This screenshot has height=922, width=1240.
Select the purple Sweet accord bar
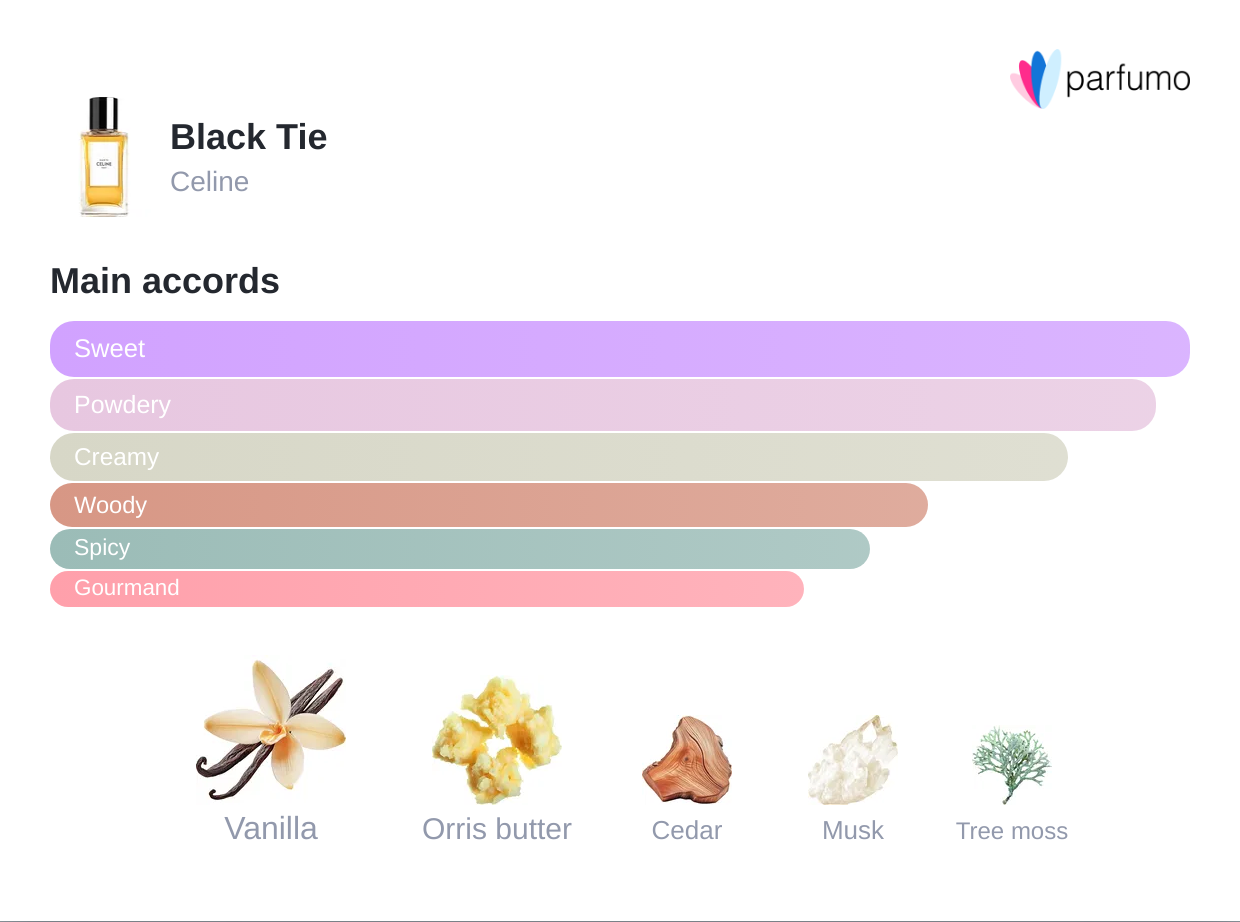click(620, 349)
